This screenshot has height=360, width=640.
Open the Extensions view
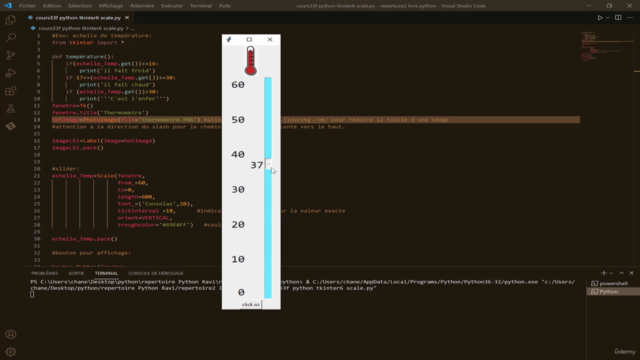11,91
